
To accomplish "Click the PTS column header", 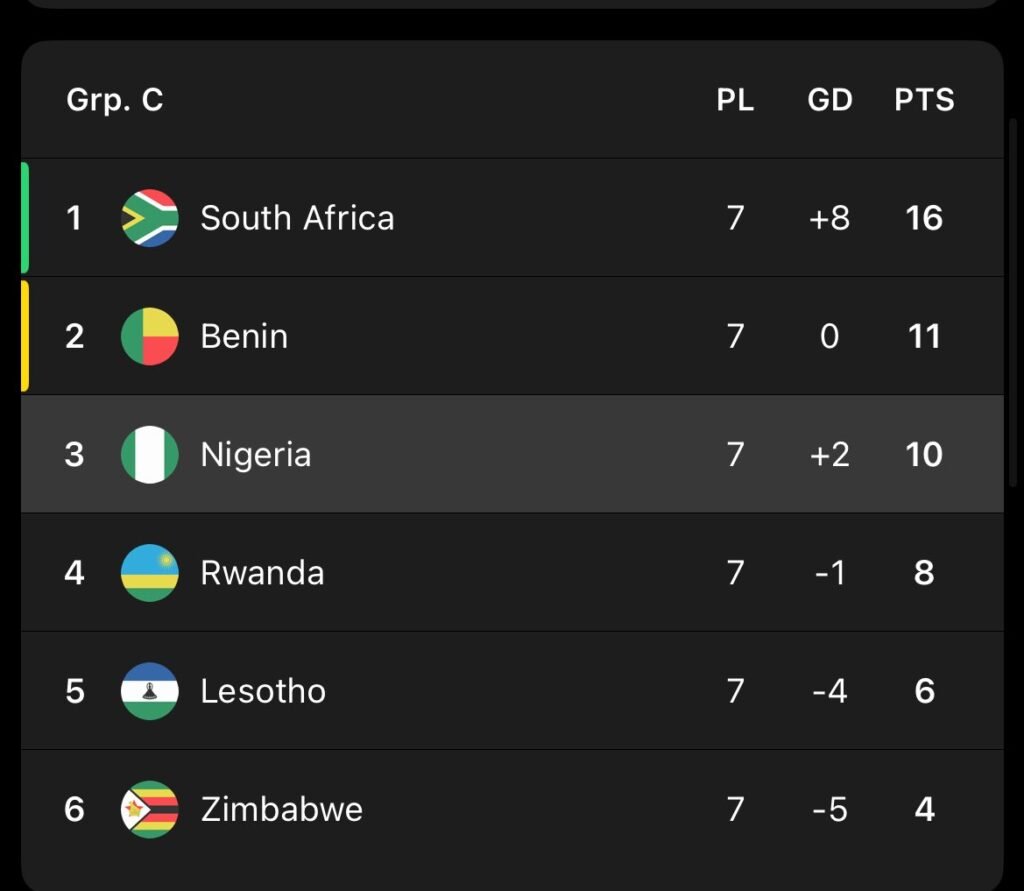I will point(924,100).
